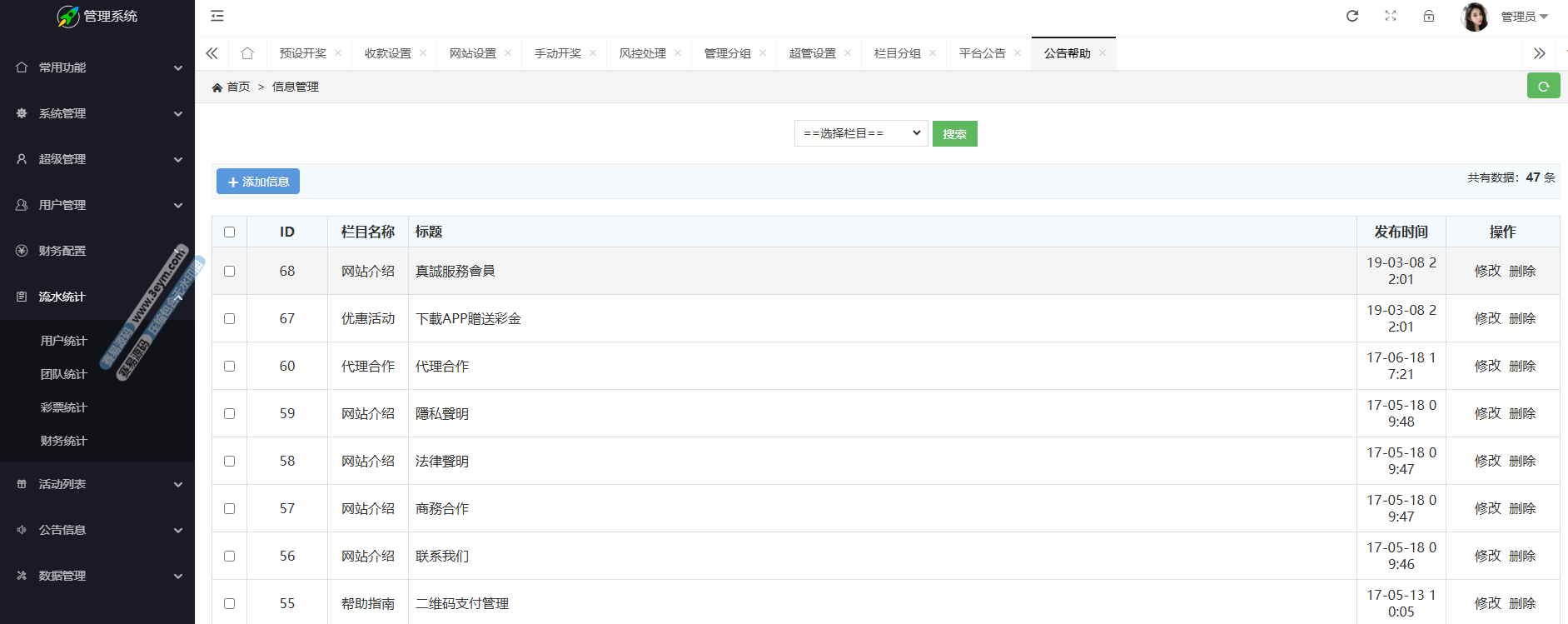Click the green reload button
The height and width of the screenshot is (624, 1568).
[x=1543, y=86]
